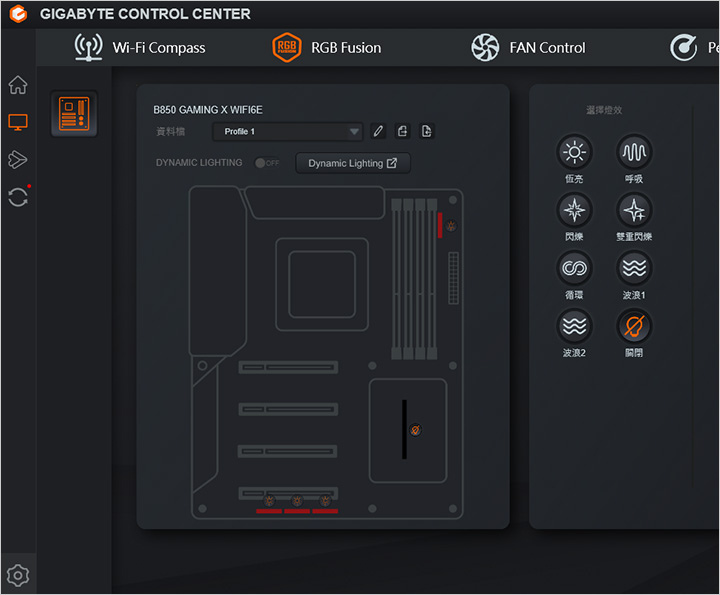Image resolution: width=720 pixels, height=595 pixels.
Task: Click the import profile icon
Action: 427,132
